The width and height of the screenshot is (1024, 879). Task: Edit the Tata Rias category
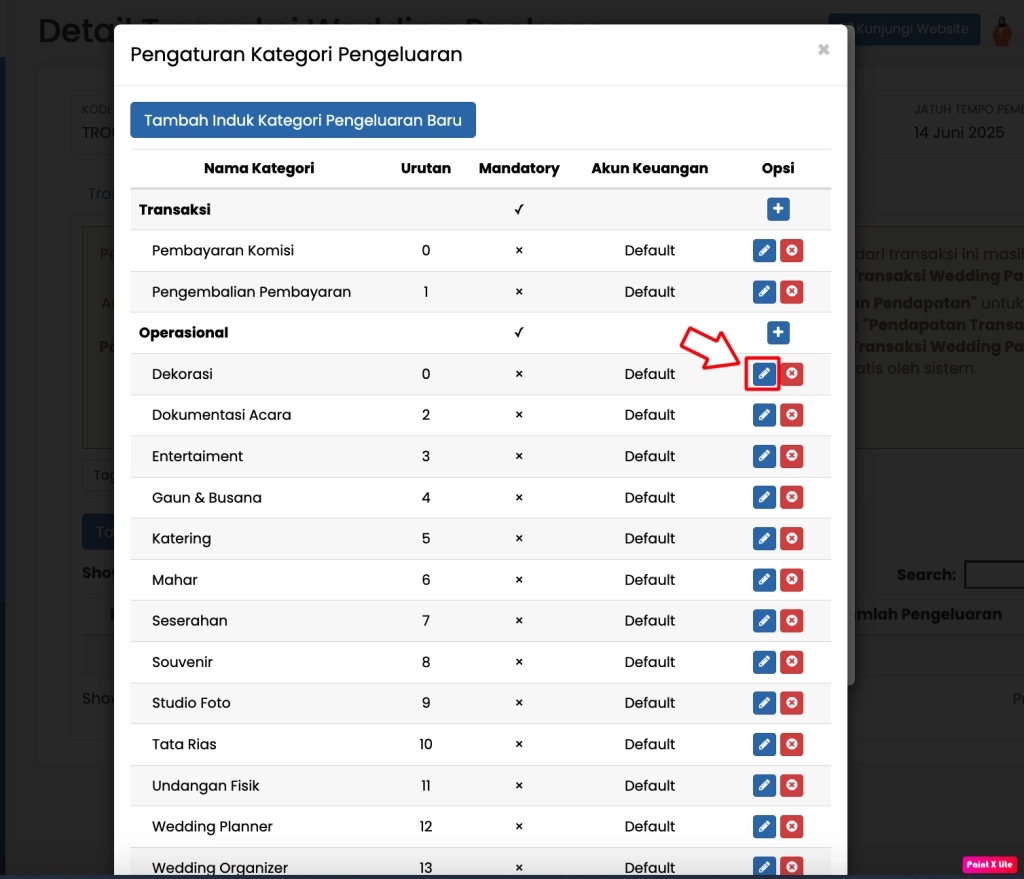tap(764, 744)
